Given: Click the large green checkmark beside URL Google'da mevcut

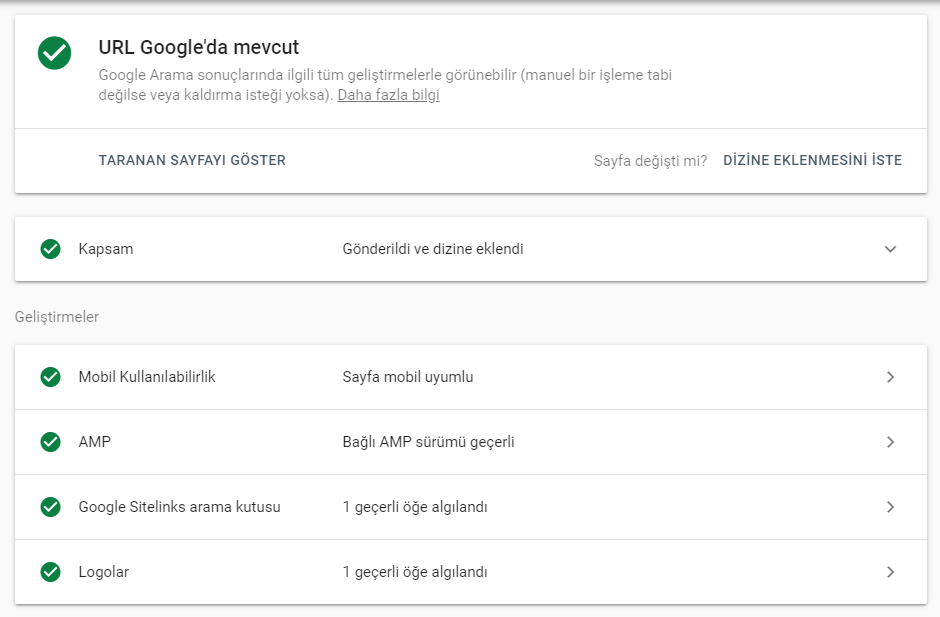Looking at the screenshot, I should click(x=54, y=53).
